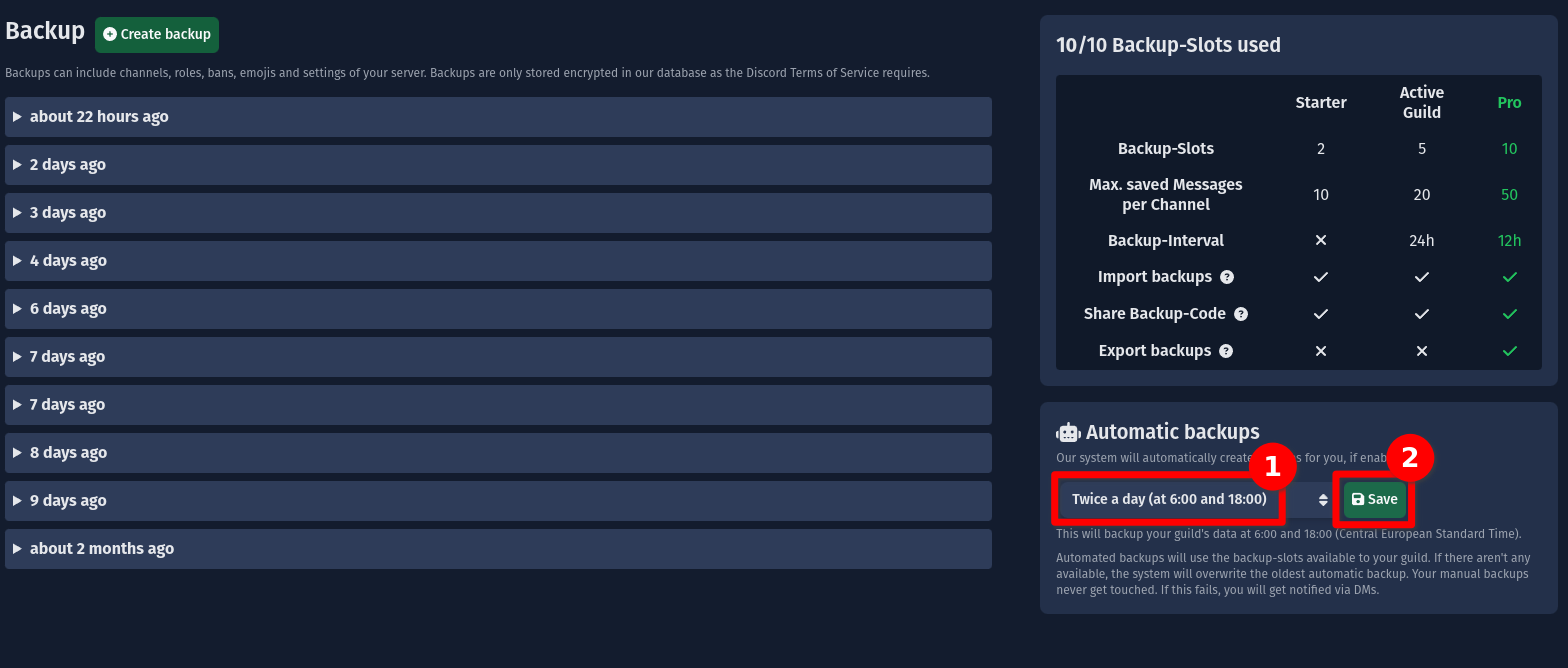
Task: Expand the '3 days ago' backup entry
Action: [67, 213]
